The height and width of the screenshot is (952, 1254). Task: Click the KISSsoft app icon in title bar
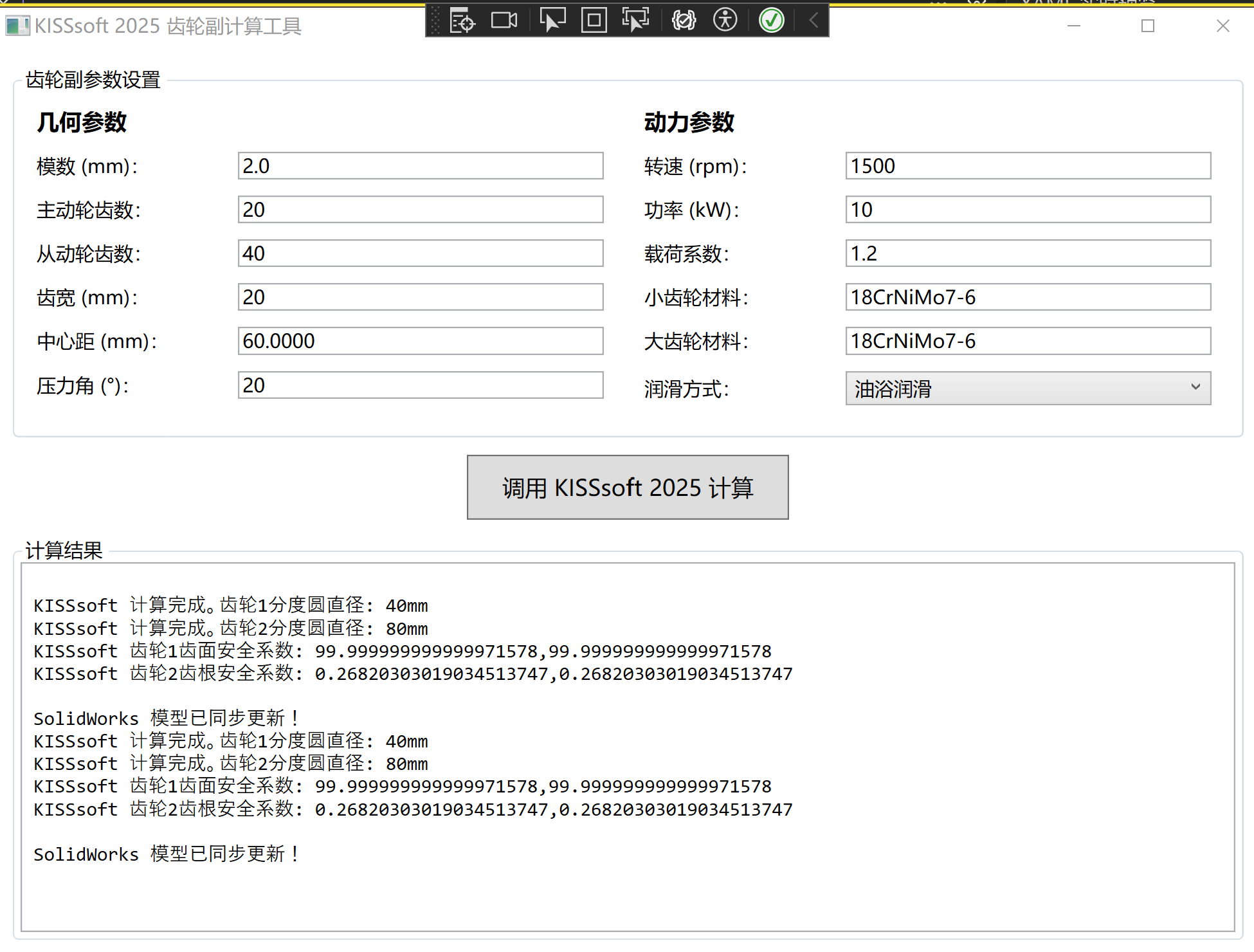[x=17, y=26]
